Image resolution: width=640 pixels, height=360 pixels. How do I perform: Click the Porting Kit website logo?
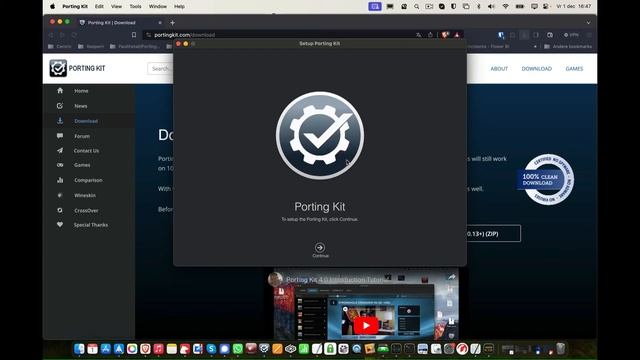coord(78,68)
